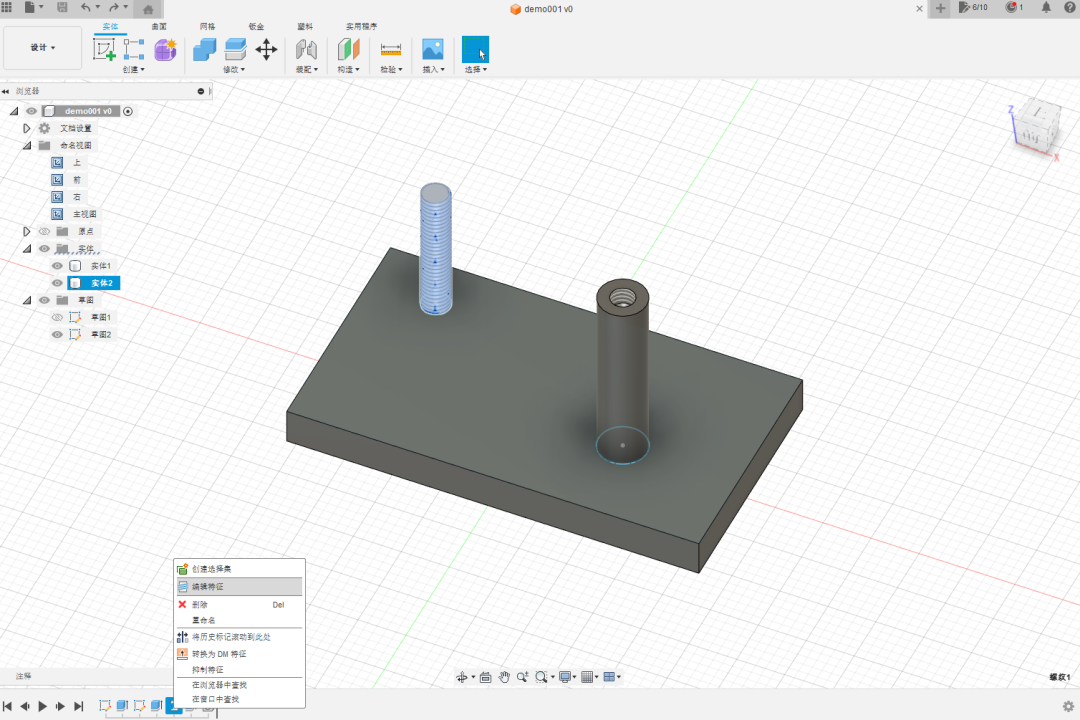Play the timeline

[43, 706]
